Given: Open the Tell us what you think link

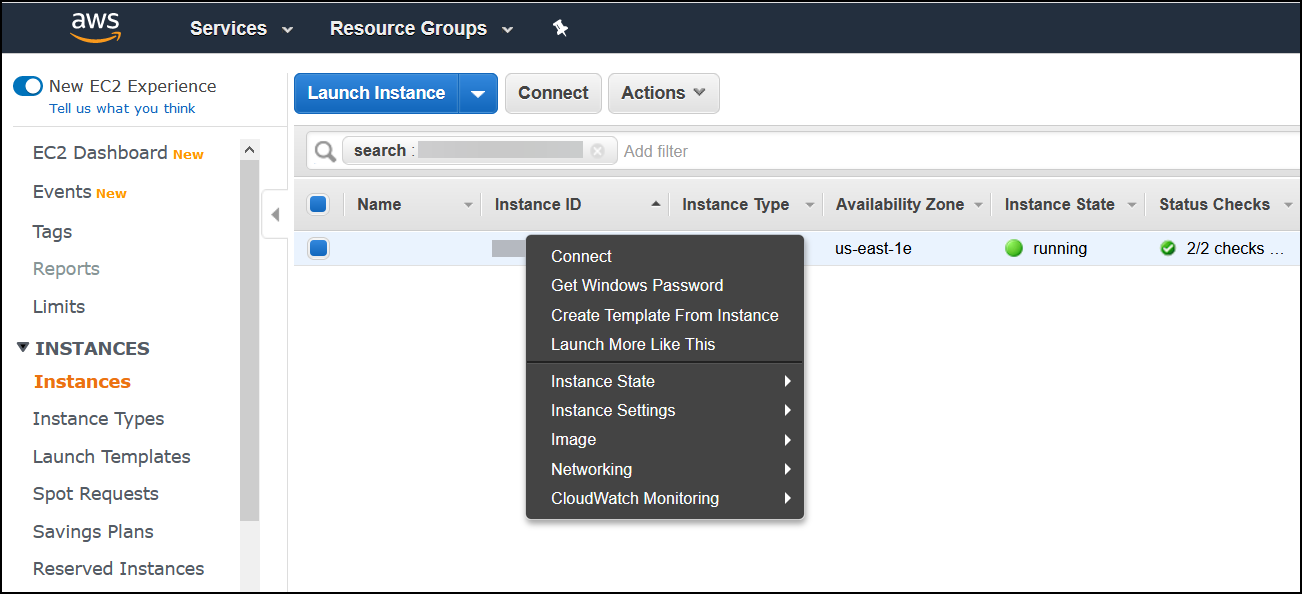Looking at the screenshot, I should (122, 108).
